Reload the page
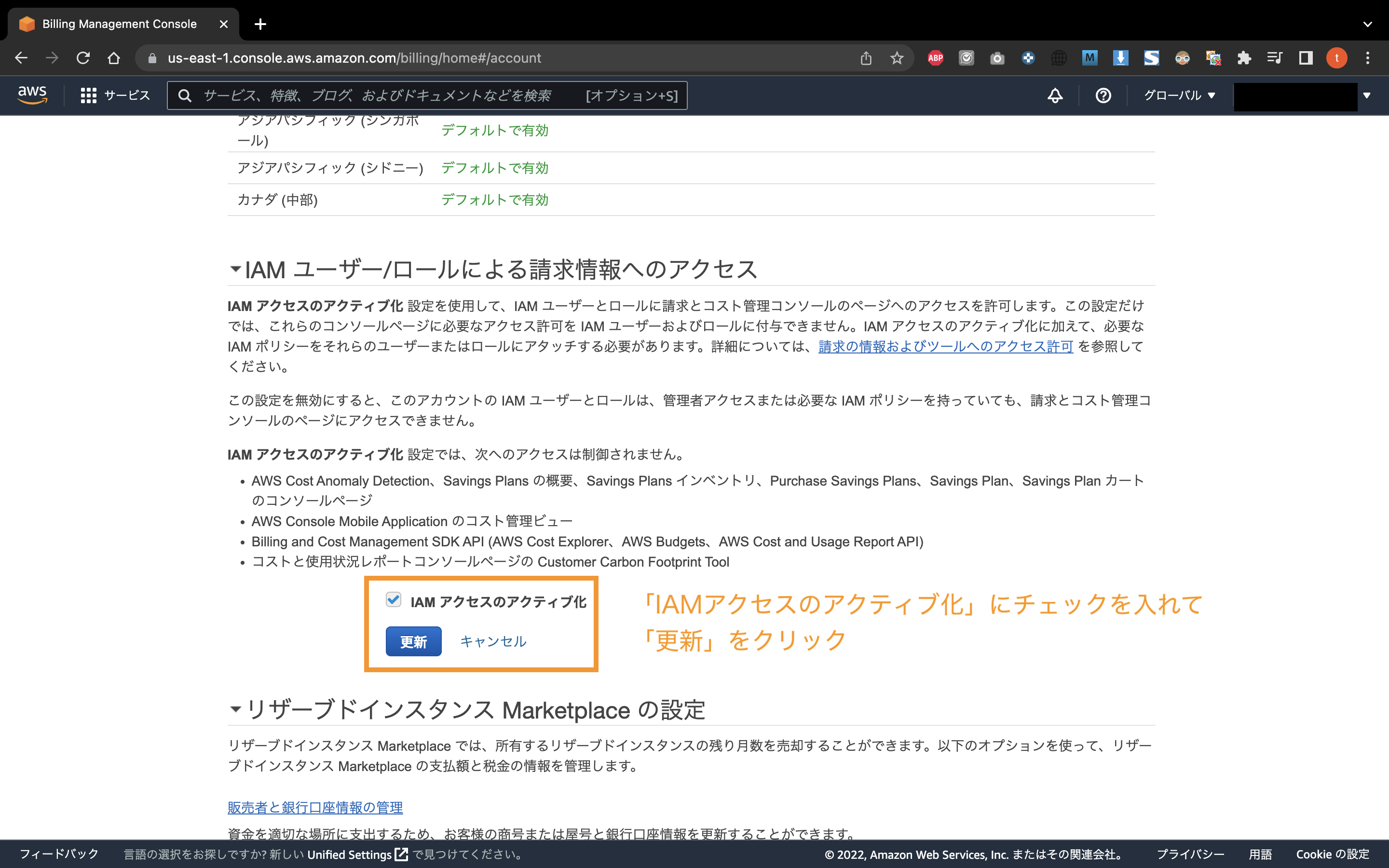 83,58
